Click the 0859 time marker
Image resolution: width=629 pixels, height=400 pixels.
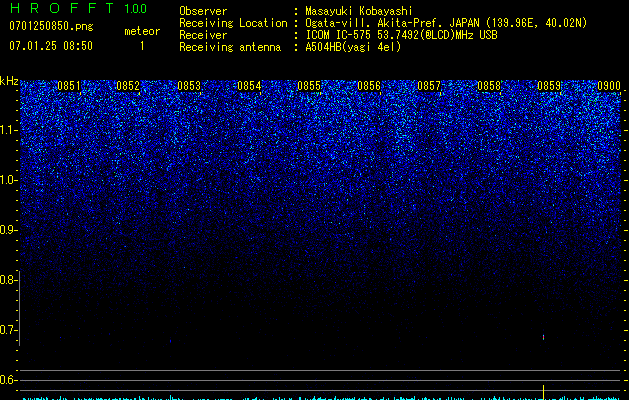(549, 86)
